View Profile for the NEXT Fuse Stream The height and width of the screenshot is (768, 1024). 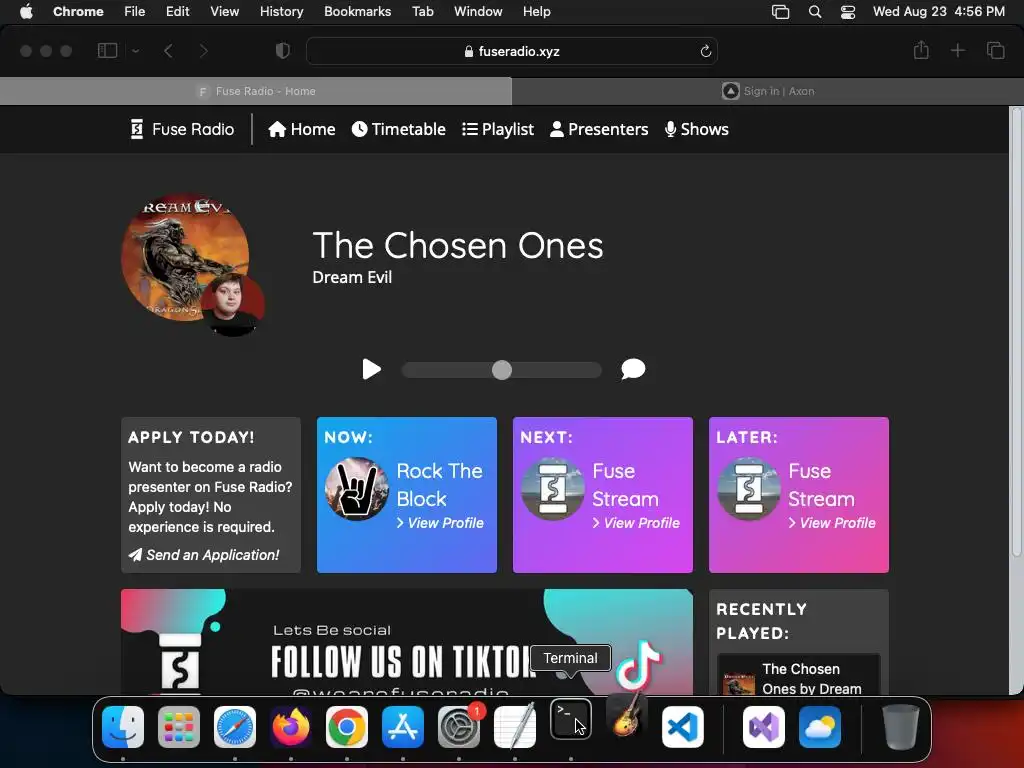[636, 523]
